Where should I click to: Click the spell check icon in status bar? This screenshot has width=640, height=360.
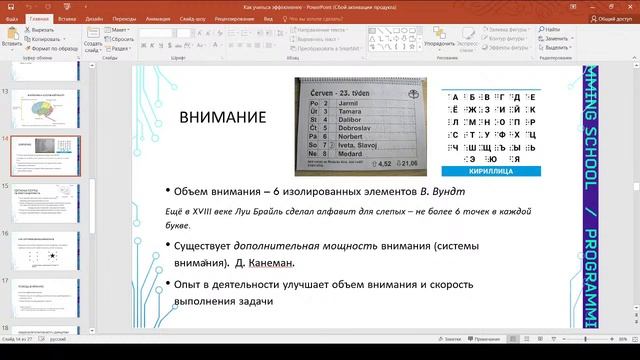41,339
